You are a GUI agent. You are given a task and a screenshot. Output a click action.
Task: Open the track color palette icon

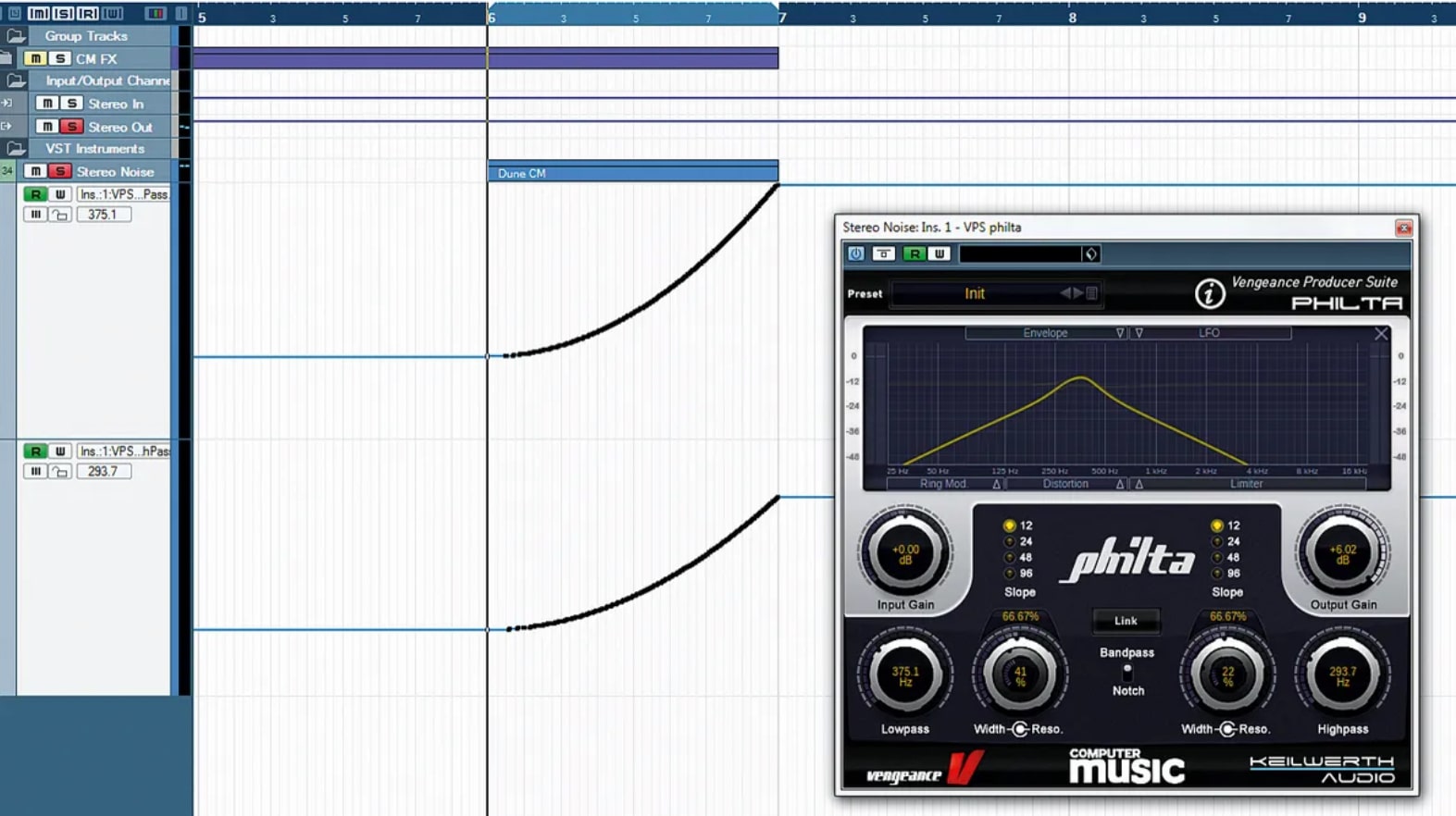156,13
